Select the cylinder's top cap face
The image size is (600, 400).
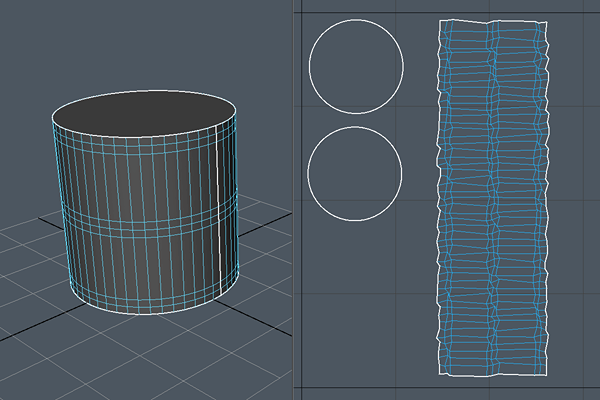pyautogui.click(x=144, y=114)
